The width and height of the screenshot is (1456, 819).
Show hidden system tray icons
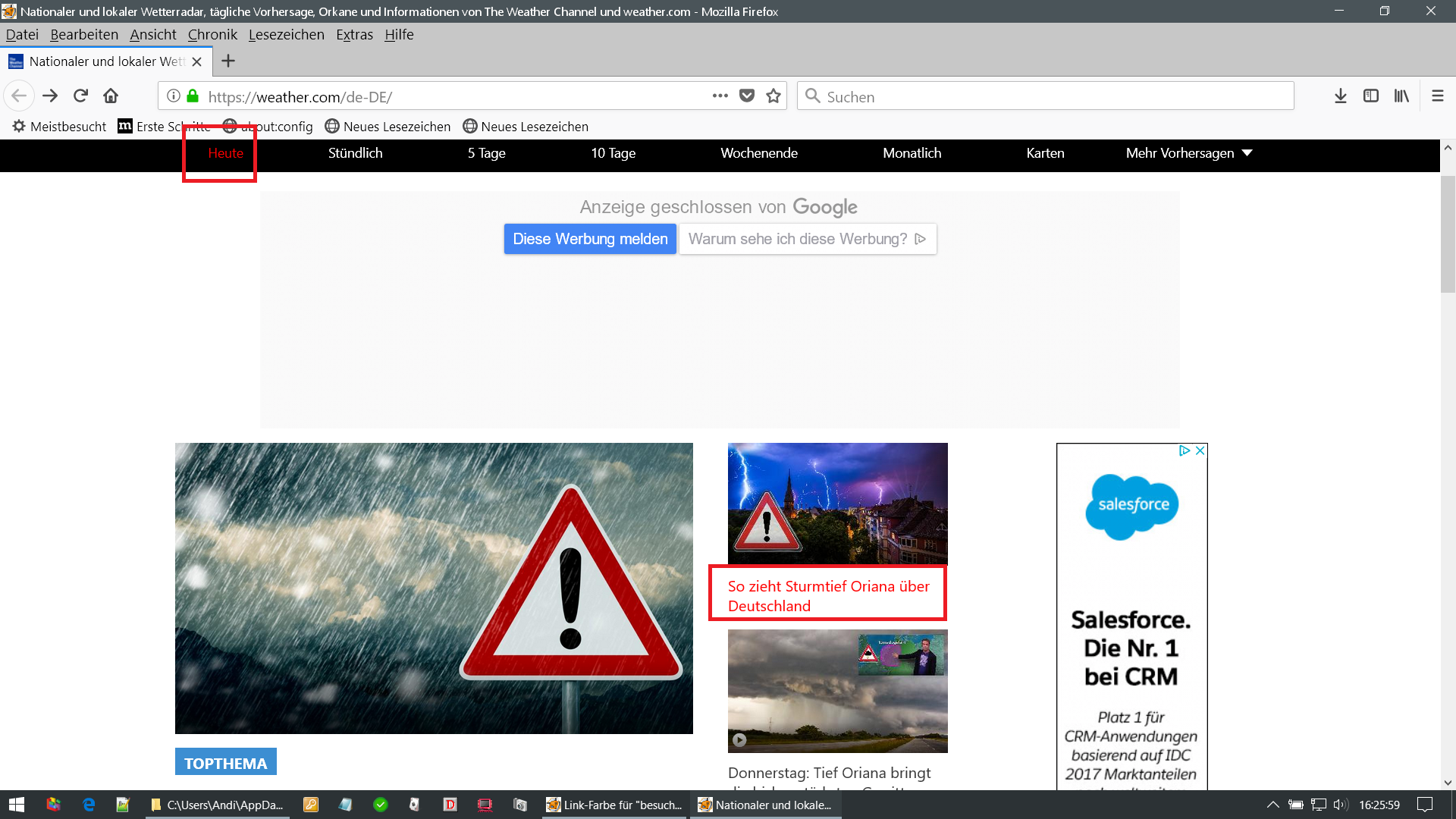pyautogui.click(x=1273, y=805)
